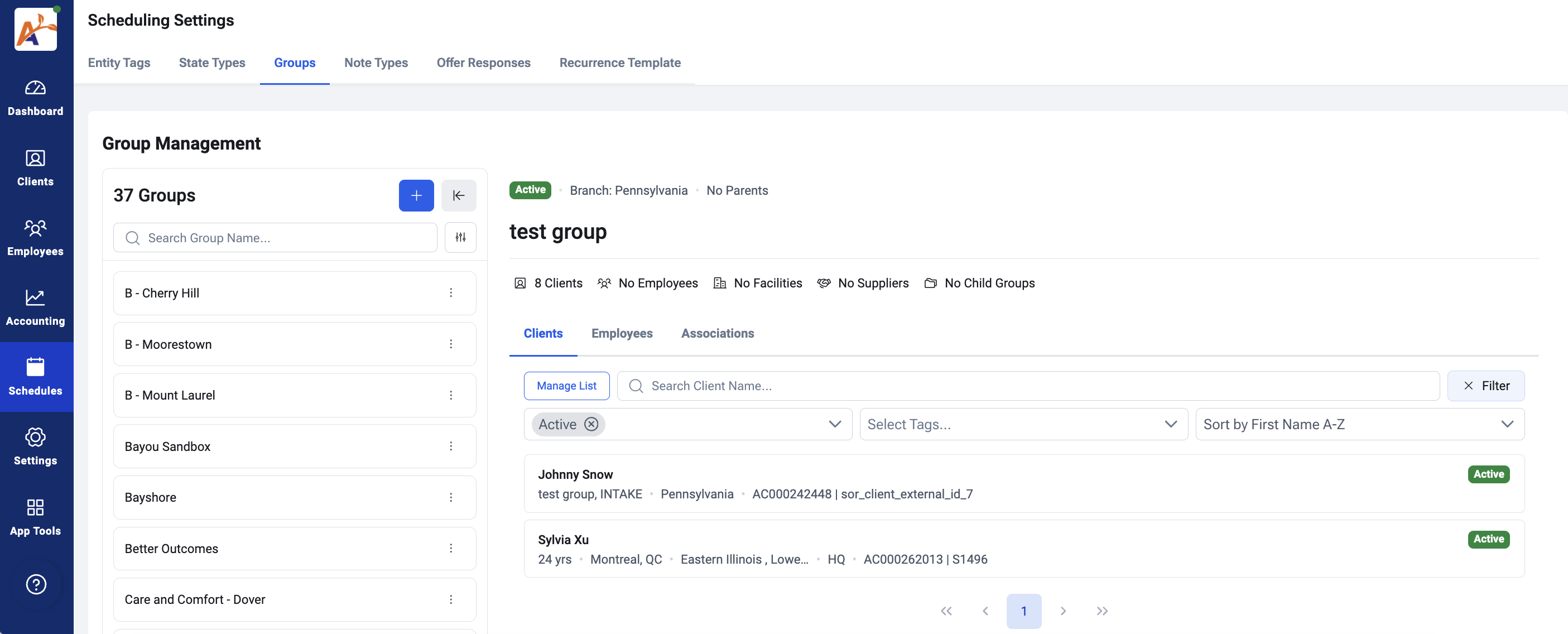
Task: Open options menu for B - Moorestown
Action: [451, 344]
